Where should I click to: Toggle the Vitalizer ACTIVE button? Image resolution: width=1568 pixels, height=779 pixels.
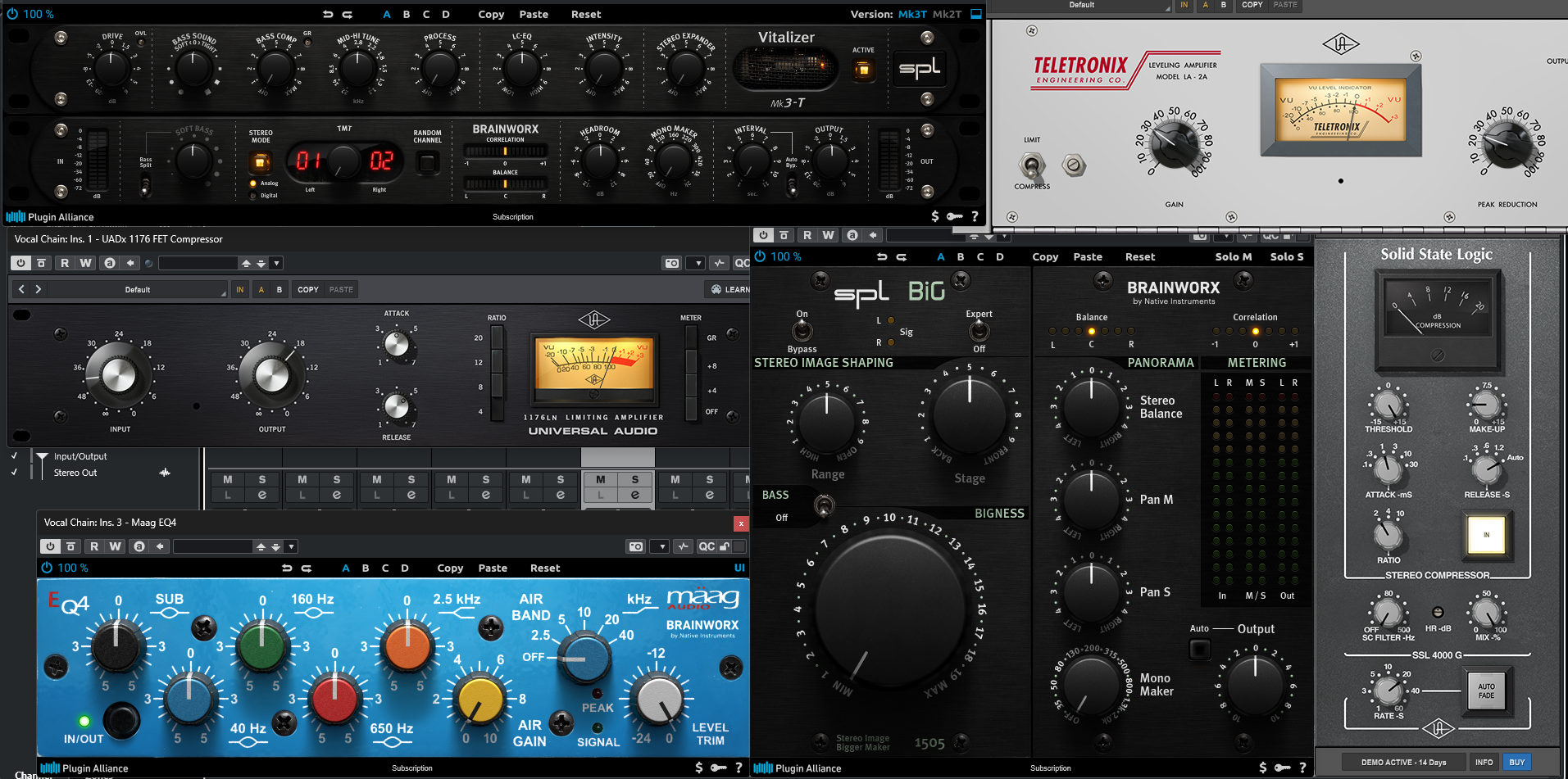pyautogui.click(x=863, y=70)
